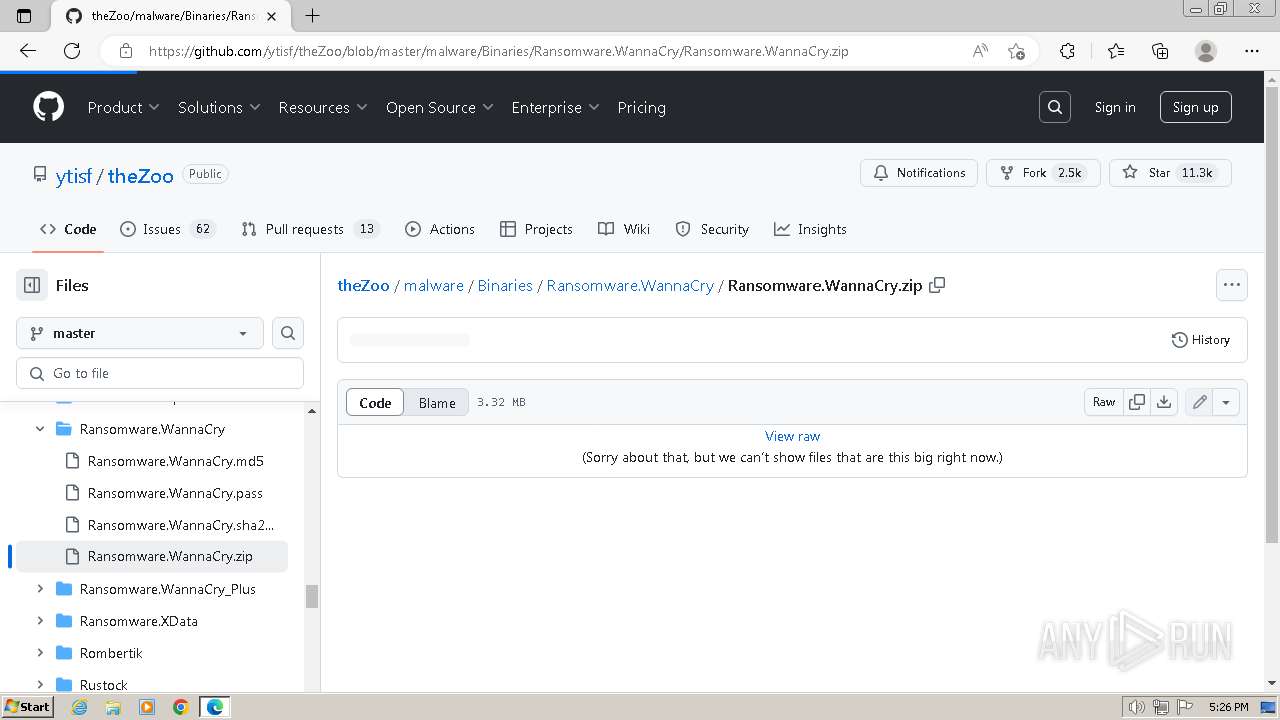Switch to Blame view

437,402
